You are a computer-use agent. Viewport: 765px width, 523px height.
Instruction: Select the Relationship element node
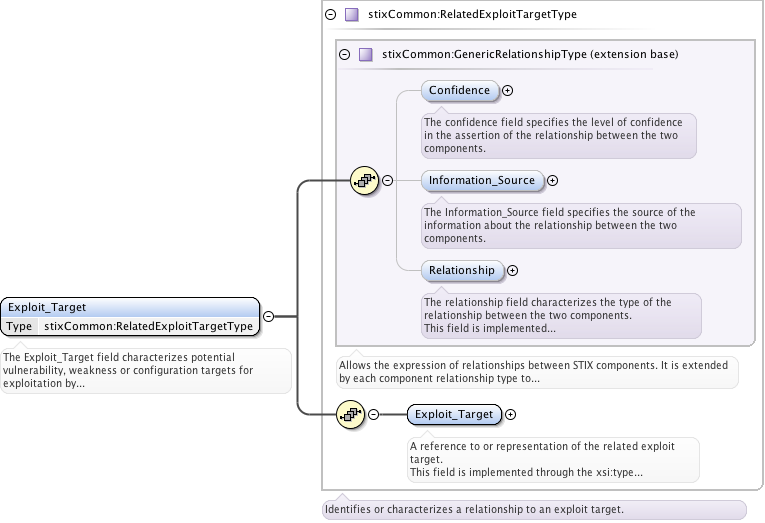pyautogui.click(x=461, y=270)
